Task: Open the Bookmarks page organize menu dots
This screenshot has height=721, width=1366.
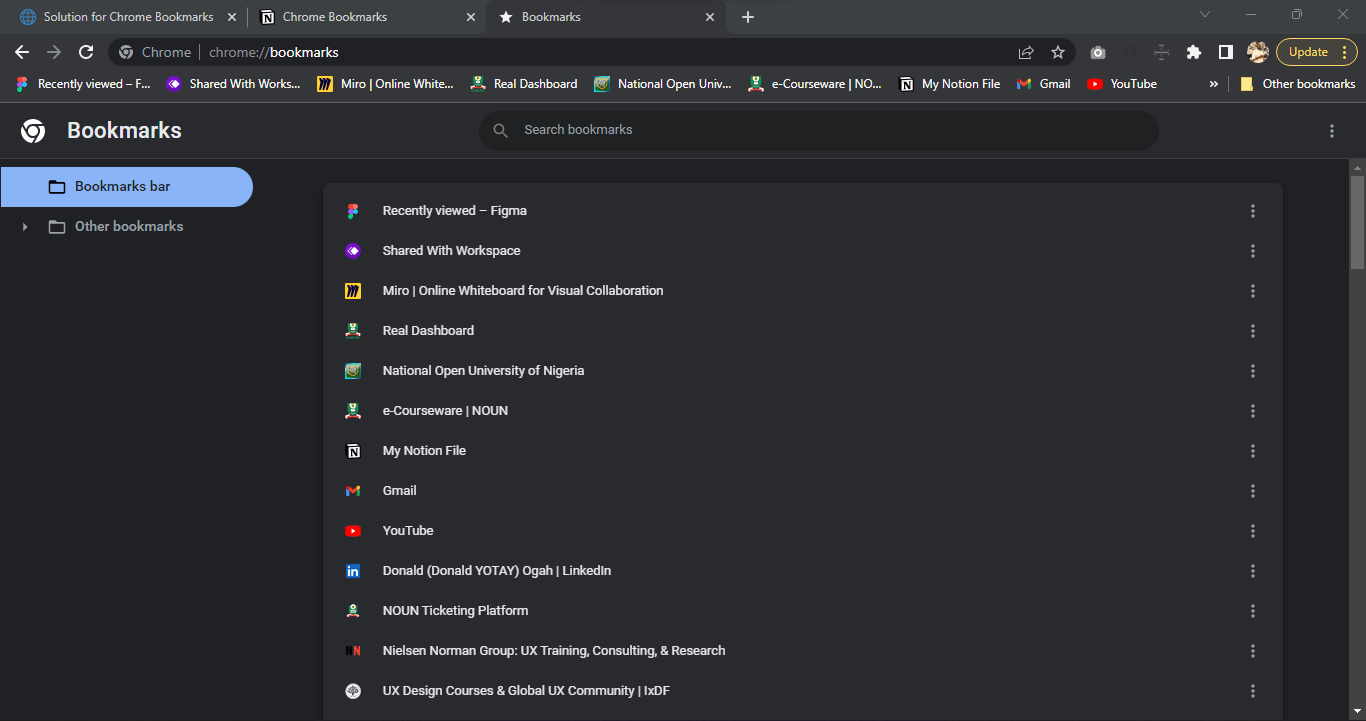Action: pos(1332,131)
